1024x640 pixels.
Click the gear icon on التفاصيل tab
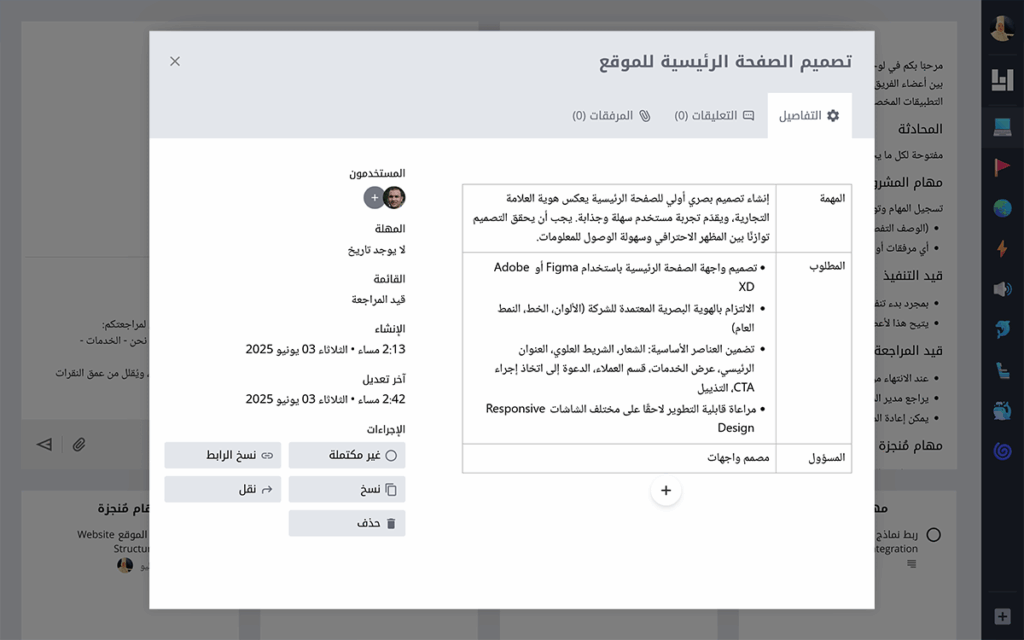tap(833, 116)
